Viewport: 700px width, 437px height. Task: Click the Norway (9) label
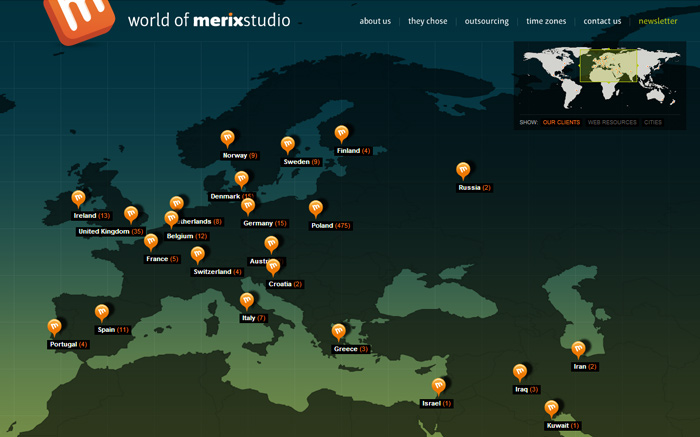tap(240, 155)
